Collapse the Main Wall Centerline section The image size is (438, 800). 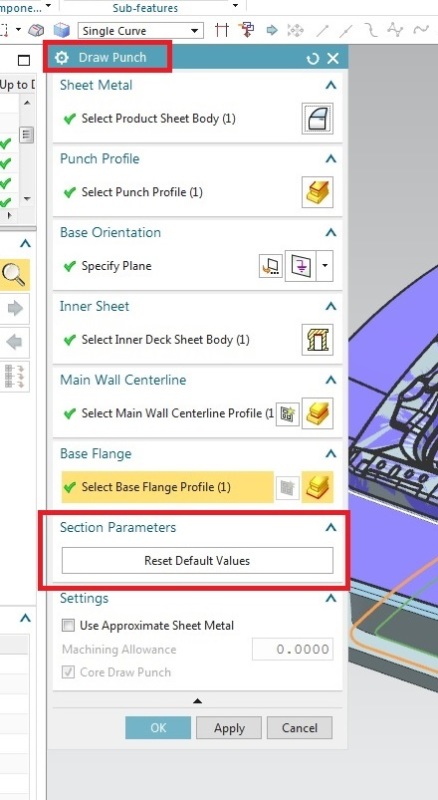click(x=331, y=380)
